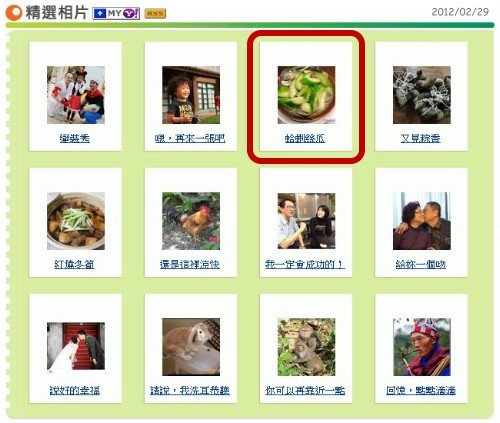Open the 變裝秀 costume family thumbnail
The width and height of the screenshot is (500, 423).
pyautogui.click(x=76, y=95)
